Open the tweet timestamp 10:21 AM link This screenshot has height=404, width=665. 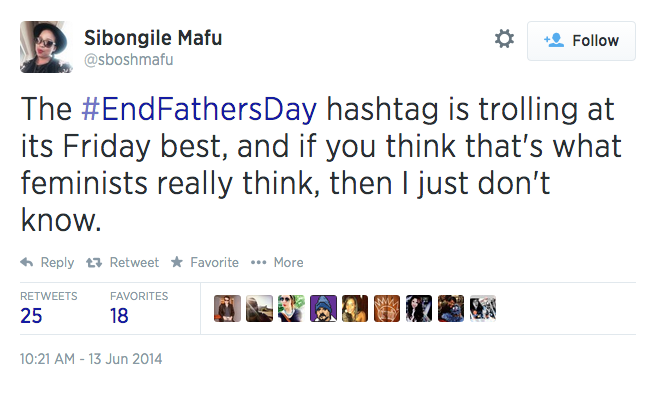click(91, 358)
